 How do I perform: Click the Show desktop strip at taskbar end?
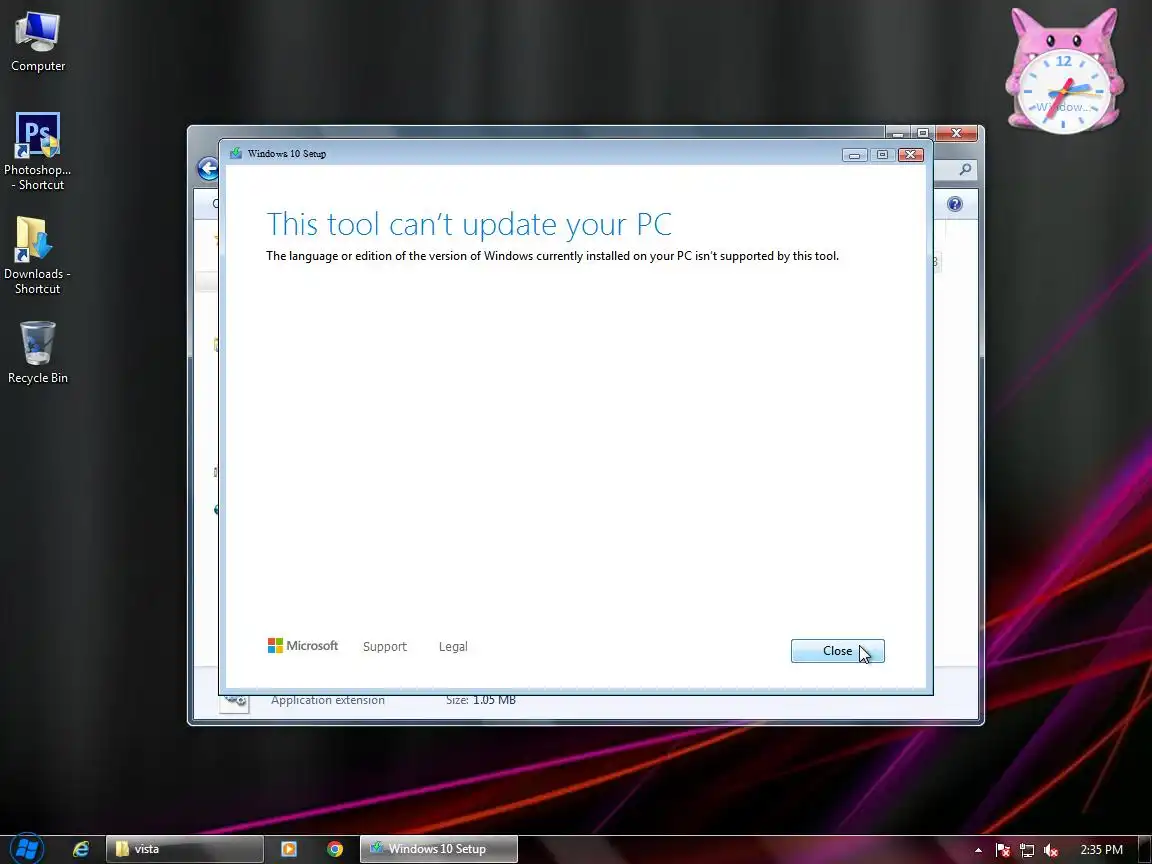tap(1145, 849)
